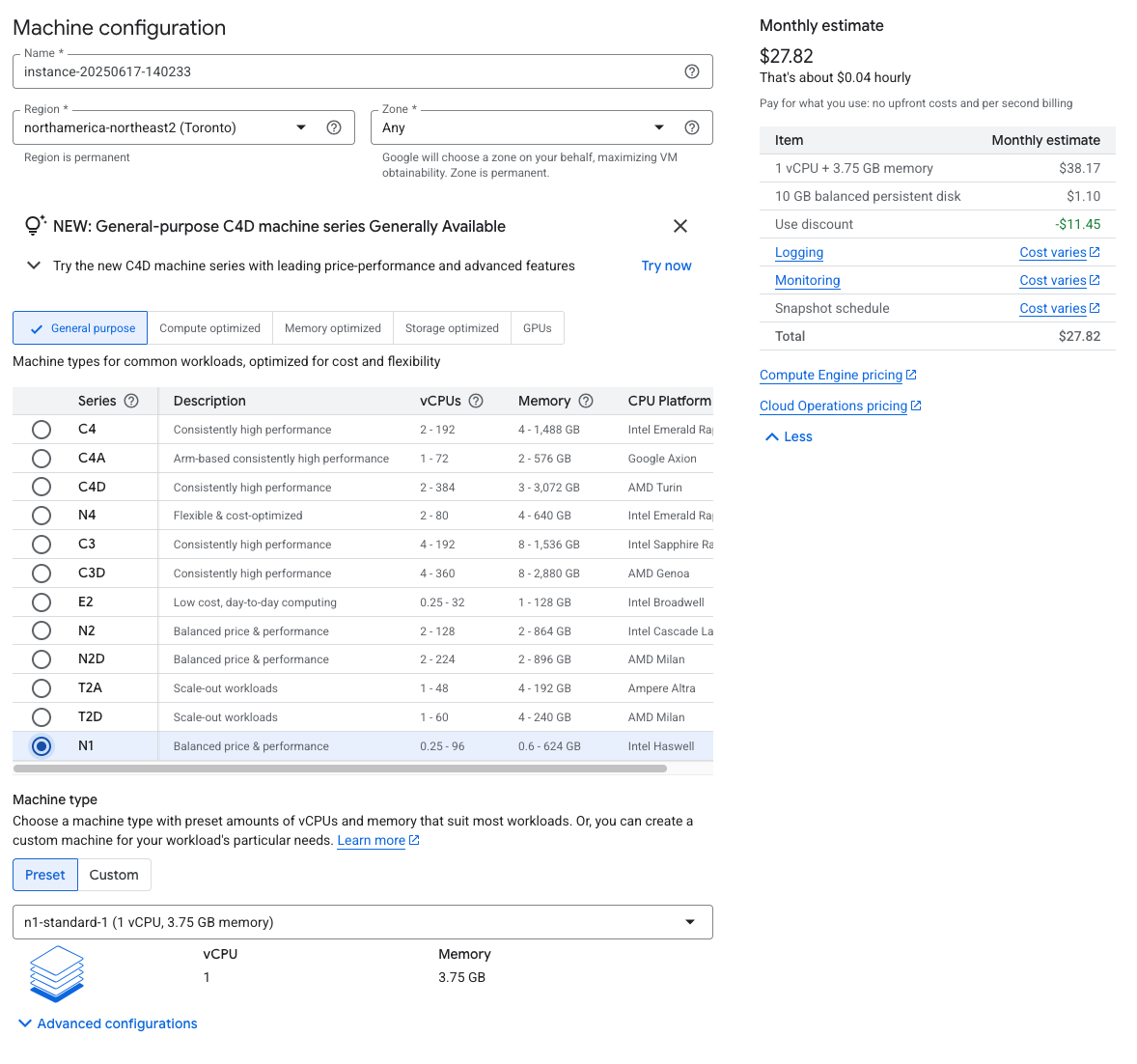The width and height of the screenshot is (1137, 1064).
Task: Select the C4A series radio button
Action: click(x=42, y=459)
